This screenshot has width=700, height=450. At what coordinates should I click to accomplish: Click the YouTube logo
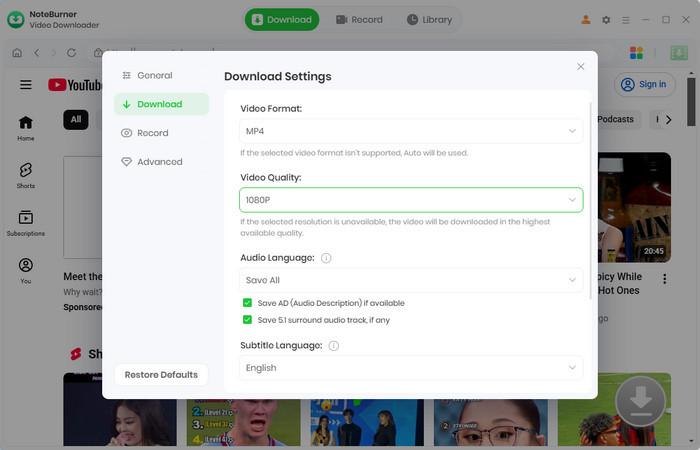(x=75, y=84)
